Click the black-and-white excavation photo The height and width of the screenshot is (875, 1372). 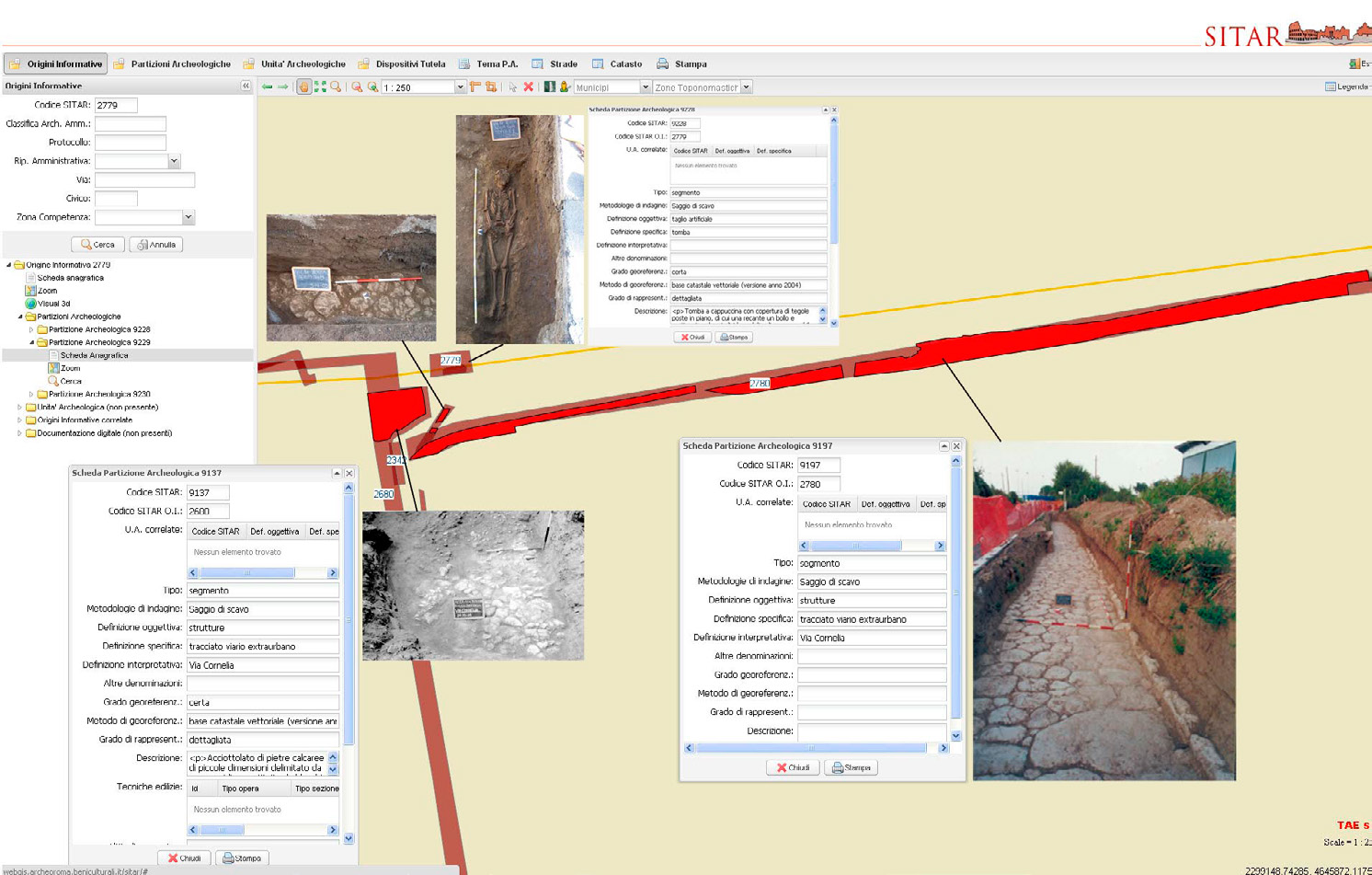click(x=473, y=585)
